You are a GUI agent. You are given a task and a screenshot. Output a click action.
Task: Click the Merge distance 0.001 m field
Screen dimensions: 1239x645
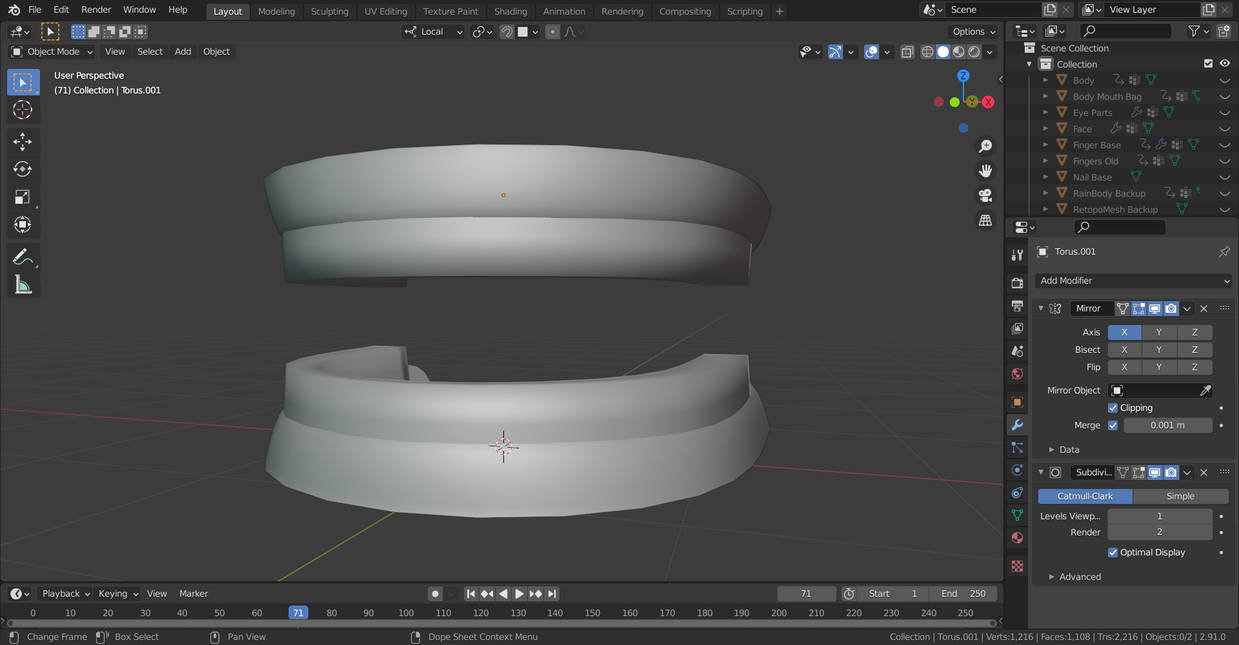pyautogui.click(x=1167, y=425)
